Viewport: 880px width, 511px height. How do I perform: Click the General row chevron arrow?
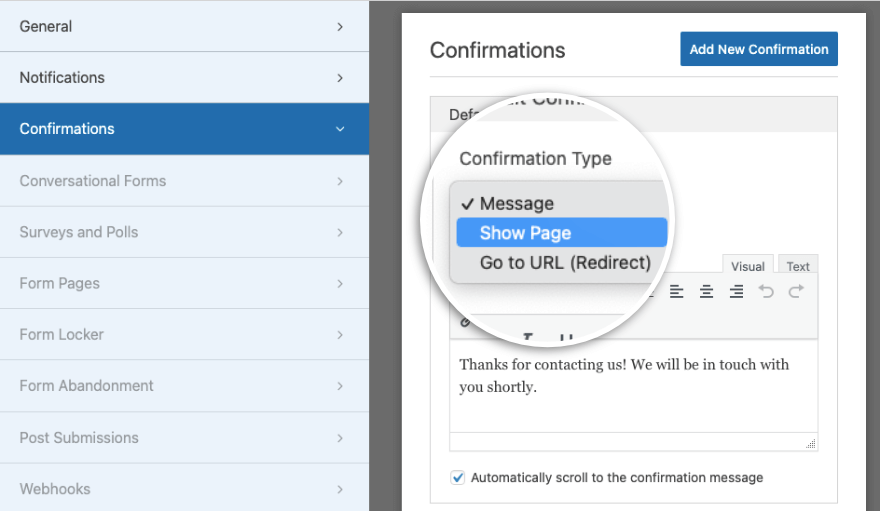click(340, 27)
